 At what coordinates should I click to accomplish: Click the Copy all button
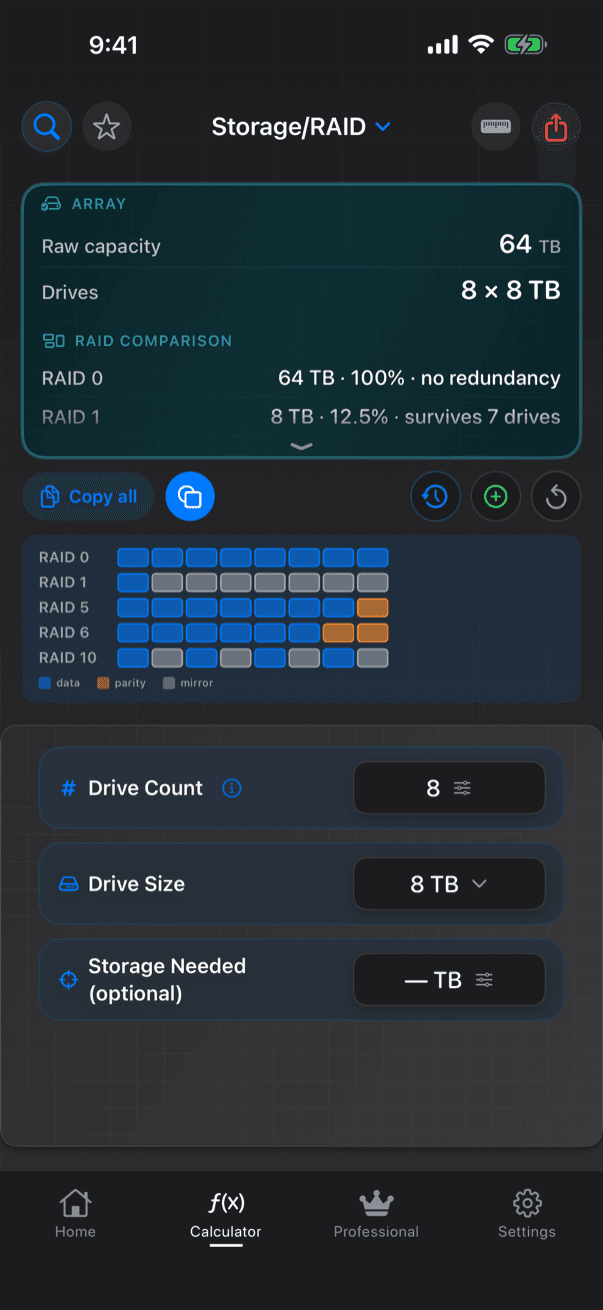click(88, 497)
